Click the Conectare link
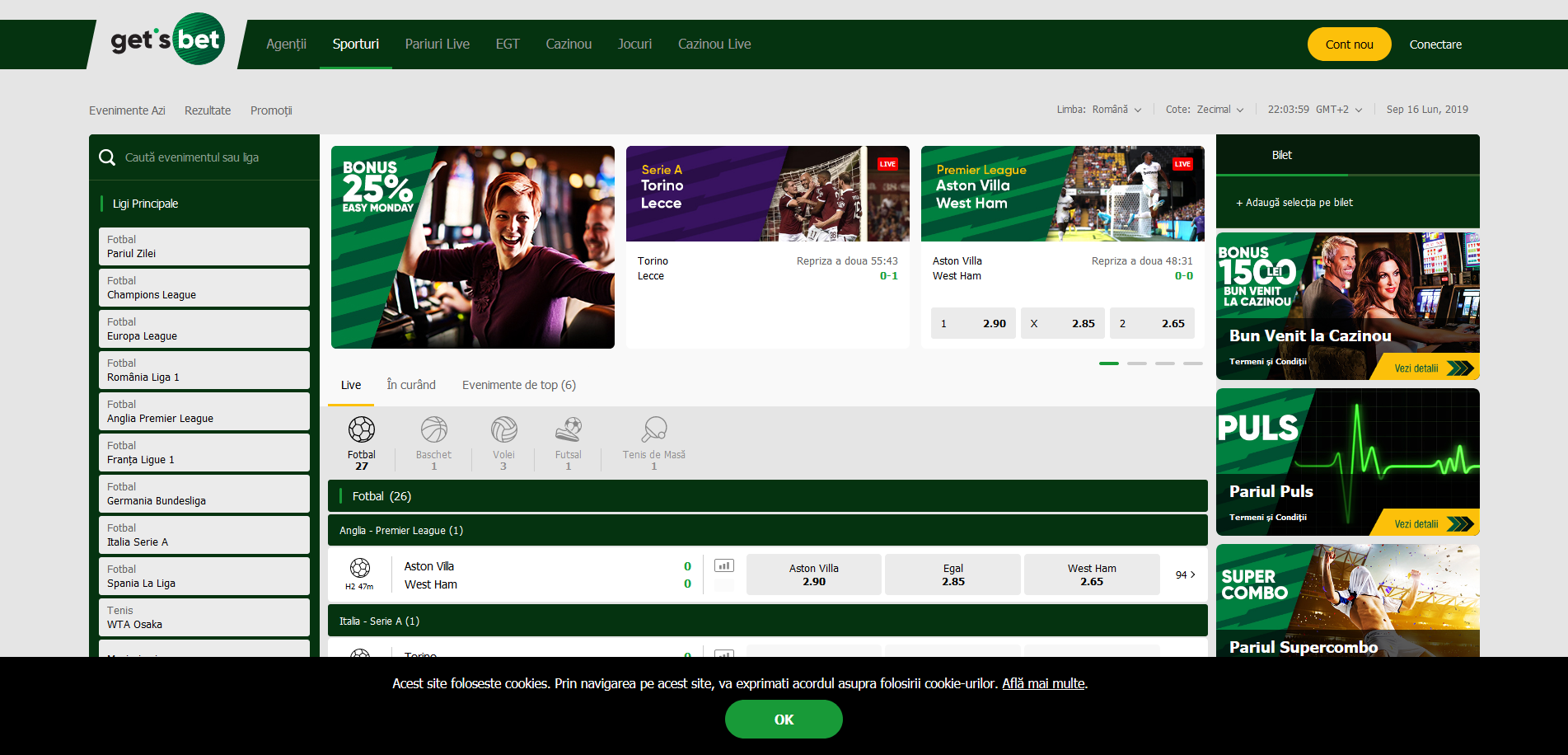 (x=1435, y=45)
